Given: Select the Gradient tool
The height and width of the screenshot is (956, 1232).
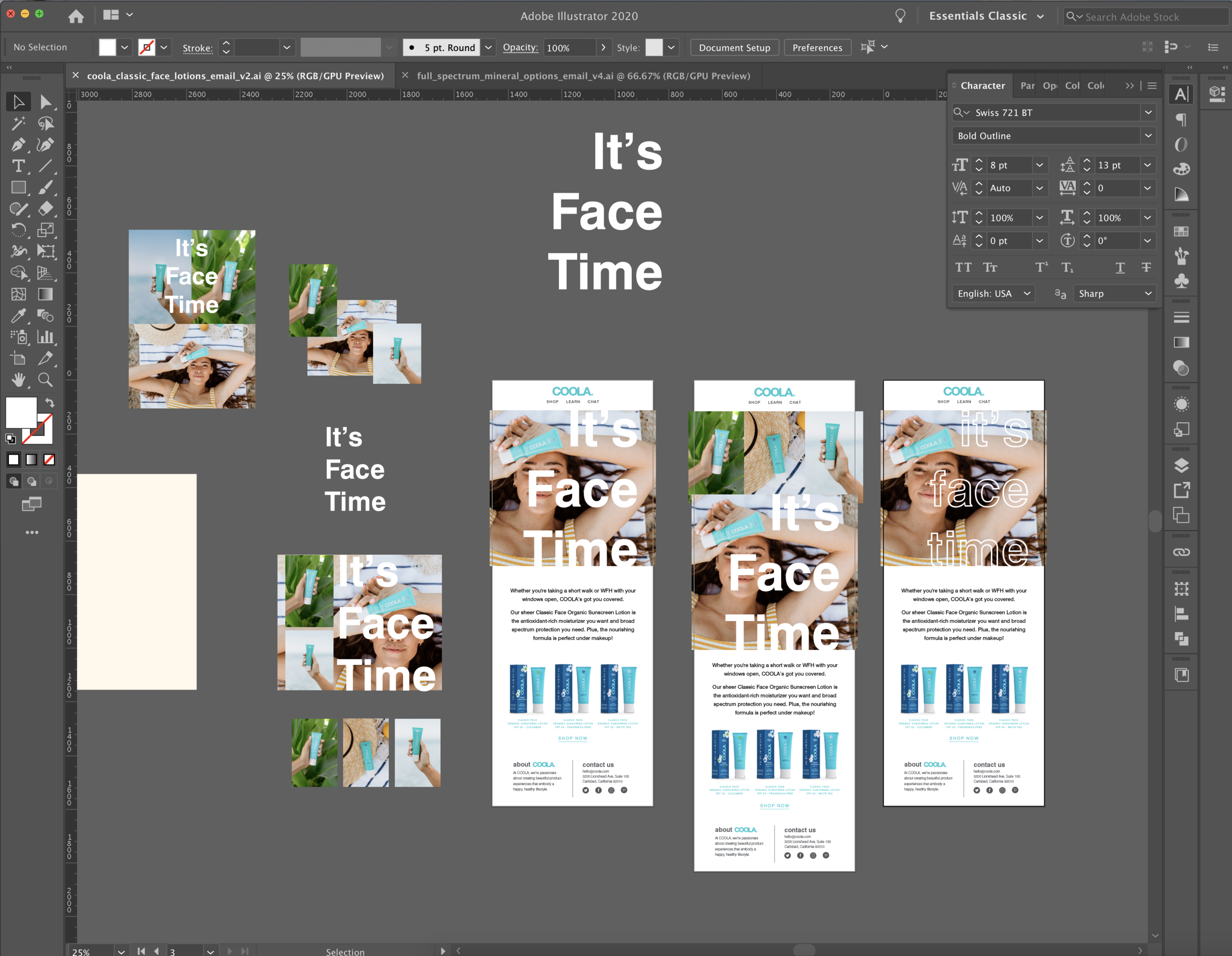Looking at the screenshot, I should click(x=46, y=294).
